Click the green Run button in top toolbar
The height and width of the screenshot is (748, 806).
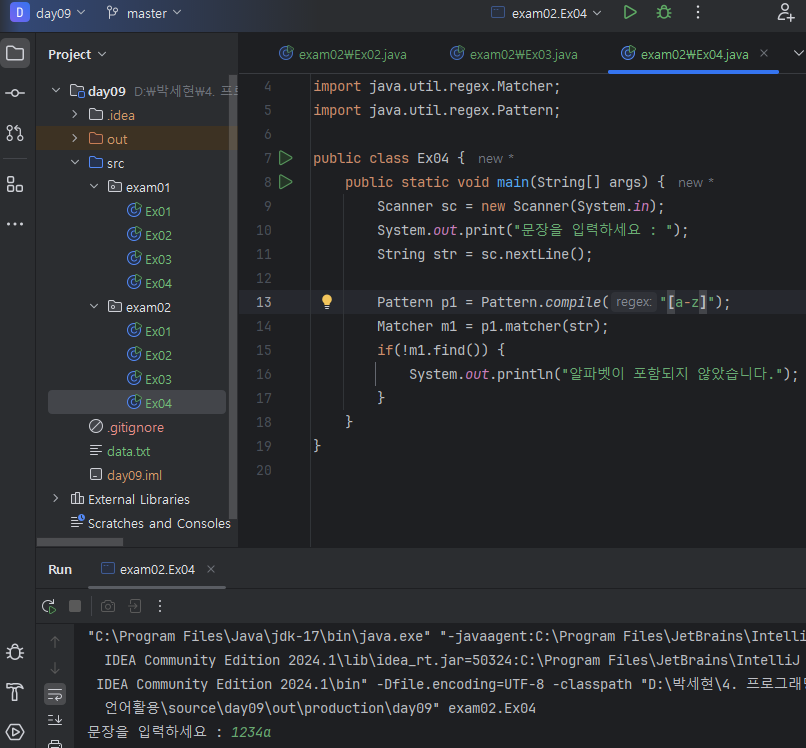point(629,13)
